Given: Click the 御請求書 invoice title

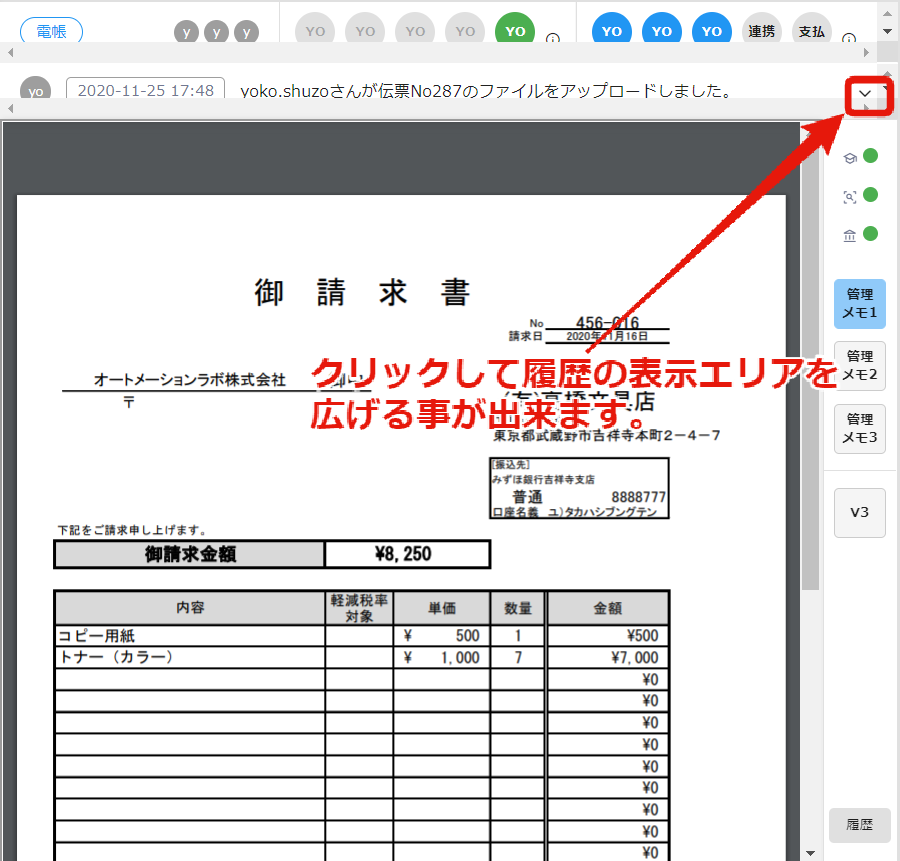Looking at the screenshot, I should pyautogui.click(x=363, y=292).
